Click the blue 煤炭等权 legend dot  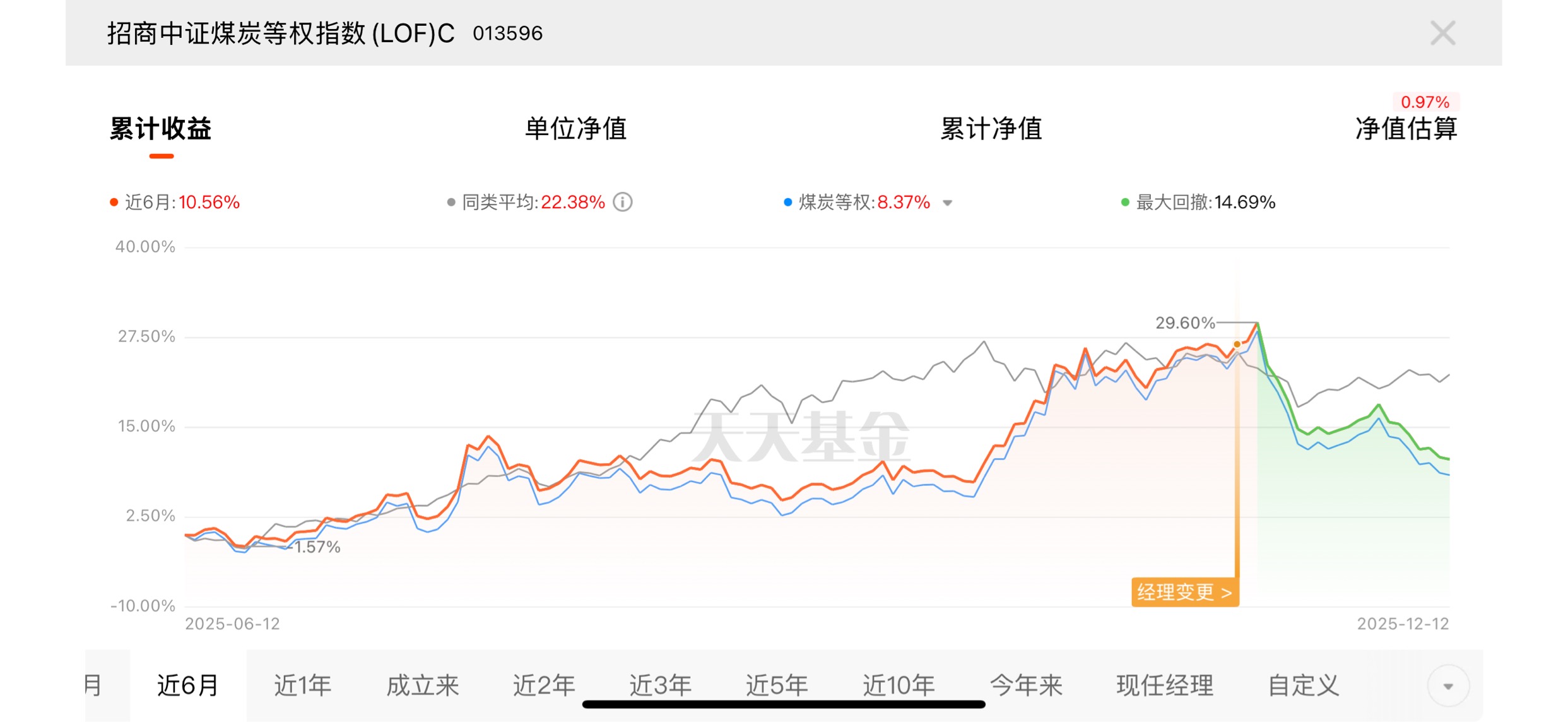(787, 203)
